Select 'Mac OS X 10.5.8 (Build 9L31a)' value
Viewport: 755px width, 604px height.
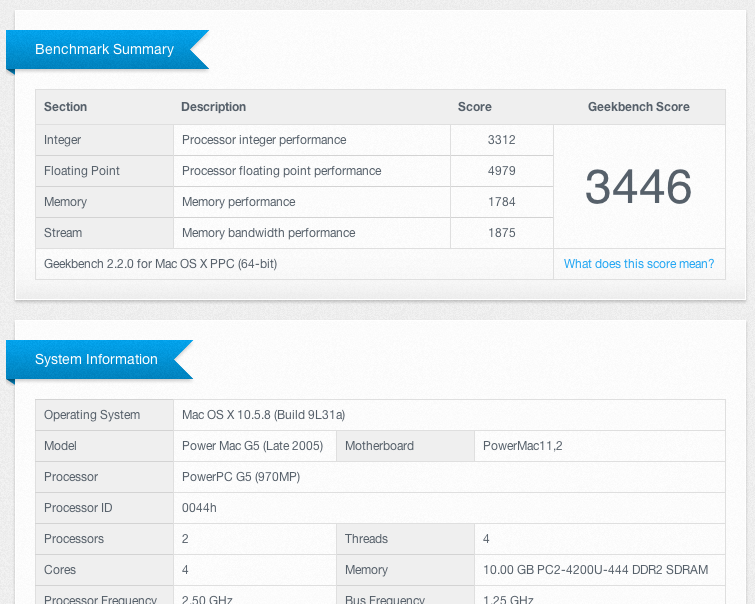263,415
